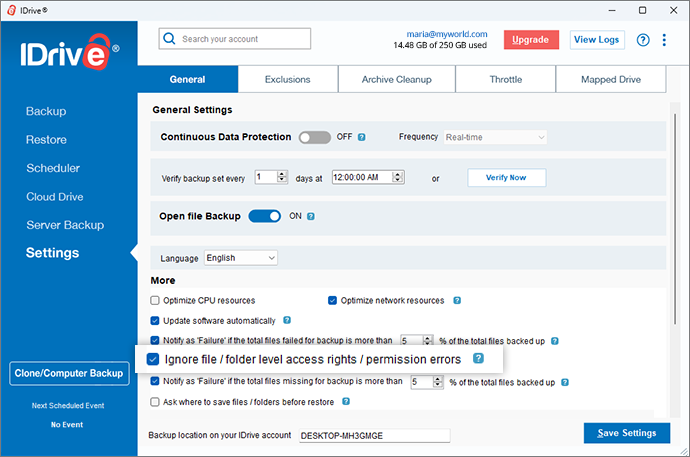Viewport: 690px width, 457px height.
Task: Open the help question mark icon in header
Action: tap(643, 40)
